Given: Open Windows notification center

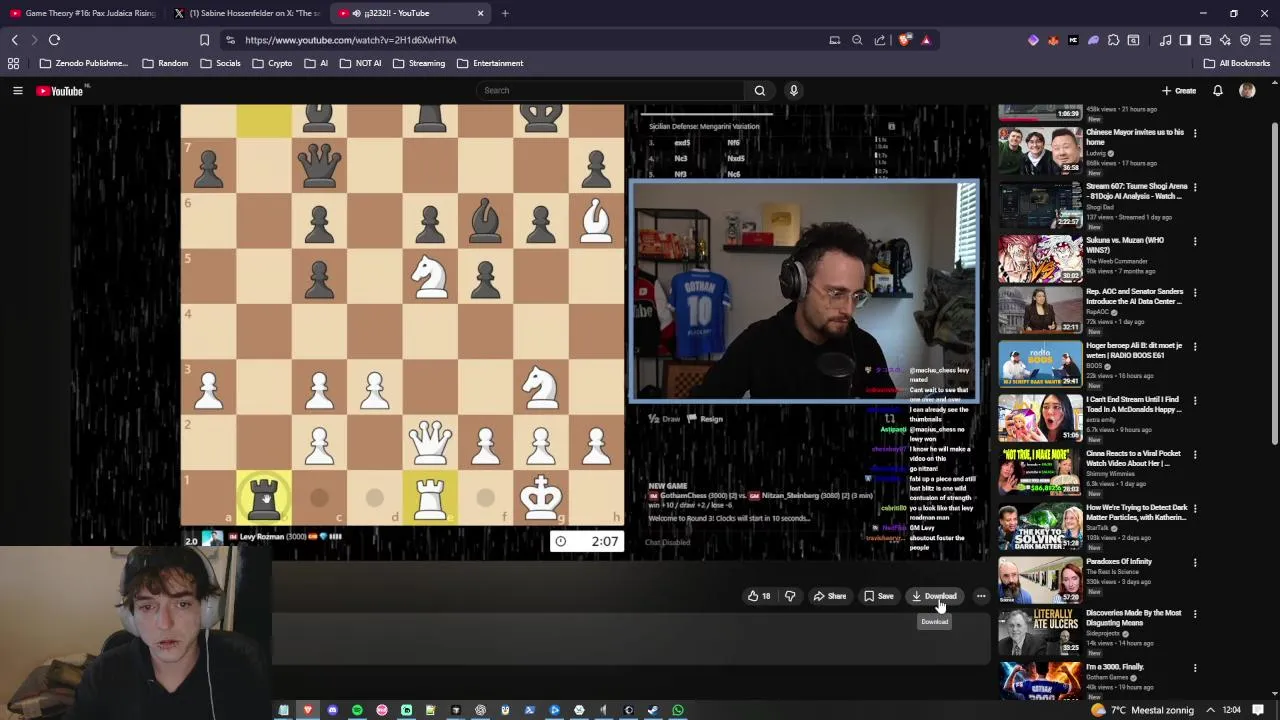Looking at the screenshot, I should [x=1258, y=710].
